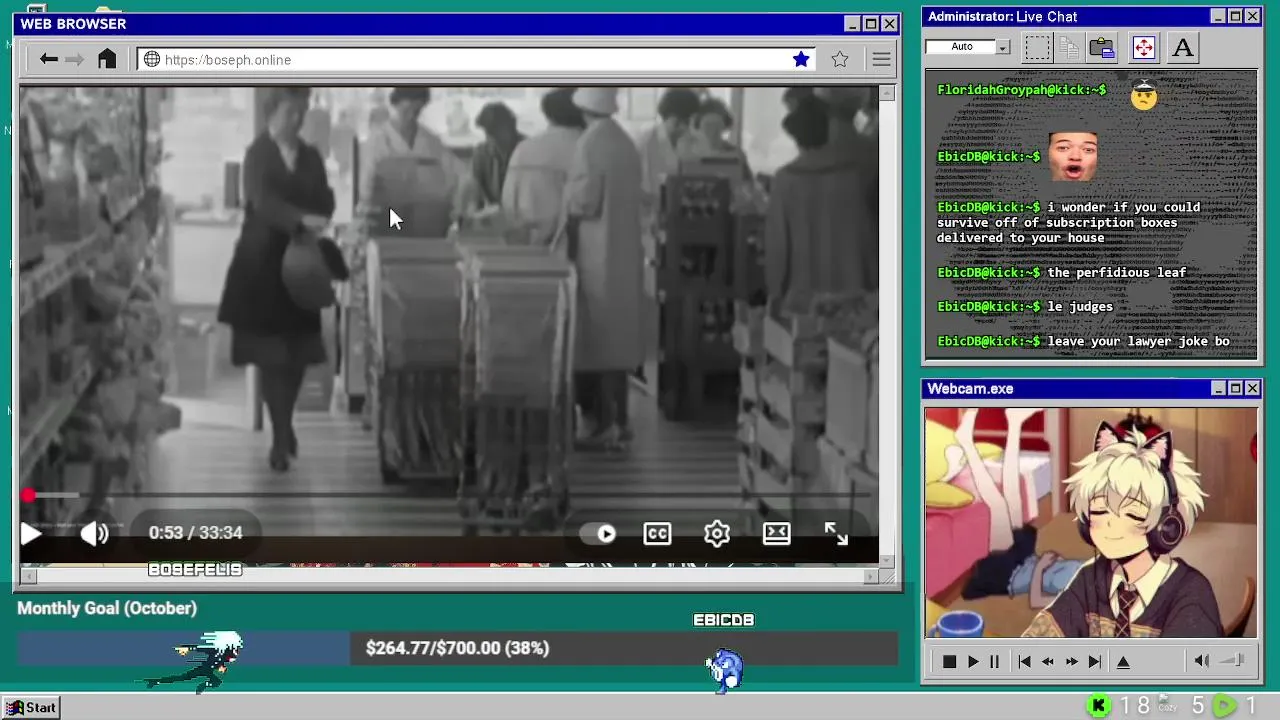Open the video settings gear
The width and height of the screenshot is (1280, 720).
click(x=717, y=534)
